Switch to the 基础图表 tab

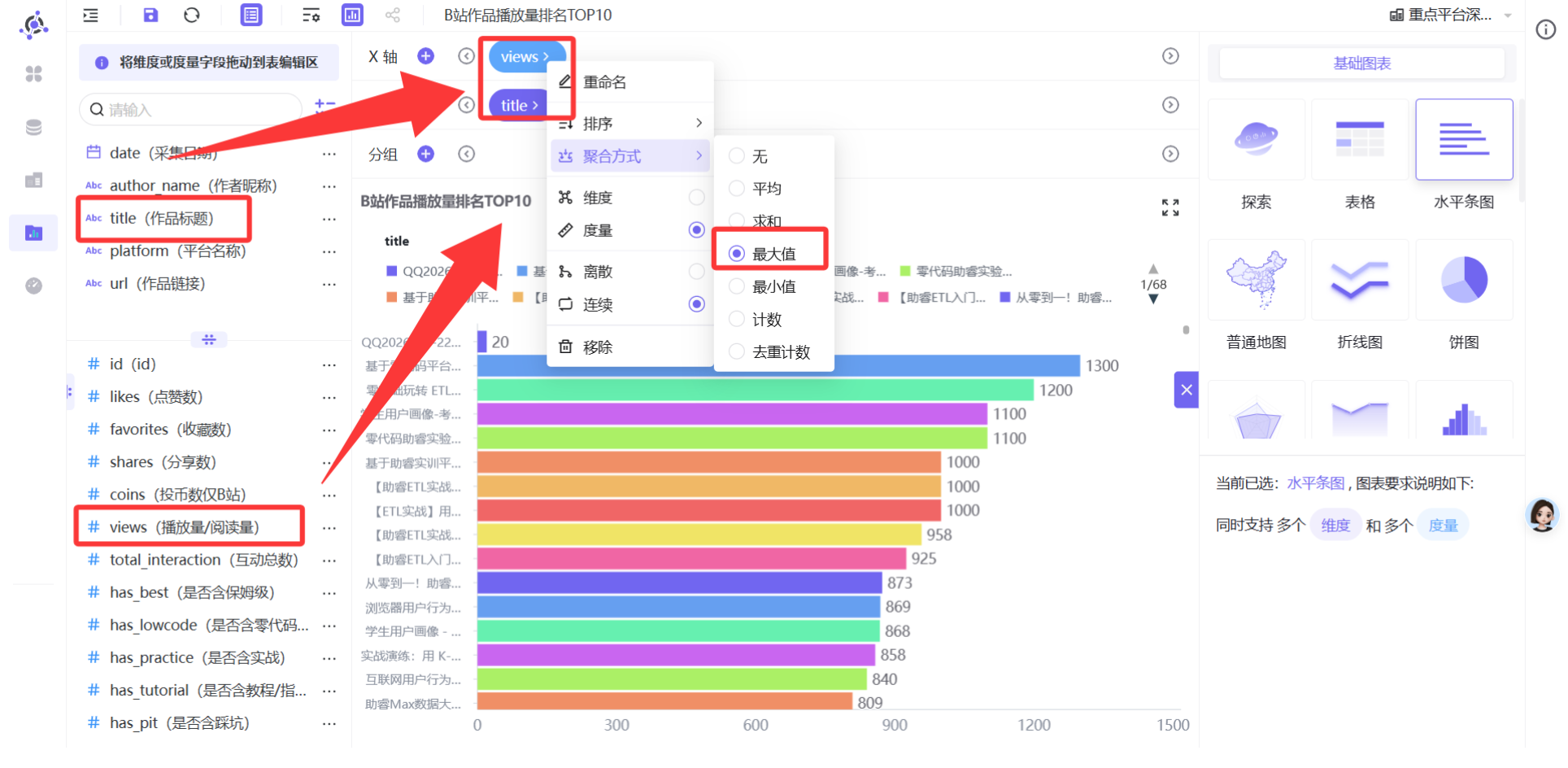1361,63
